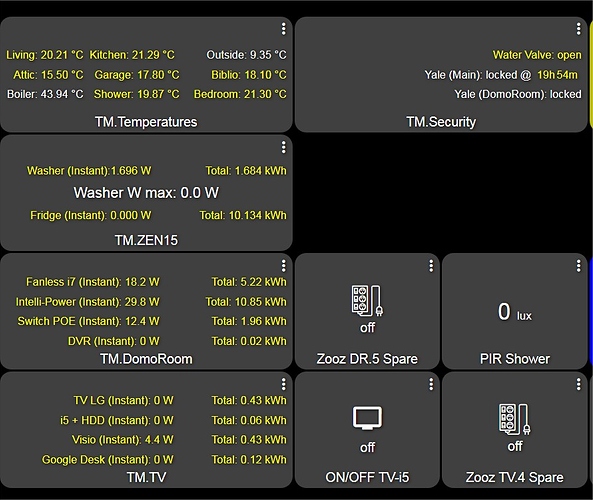This screenshot has height=500, width=593.
Task: Select the Water Valve: open status
Action: point(537,55)
